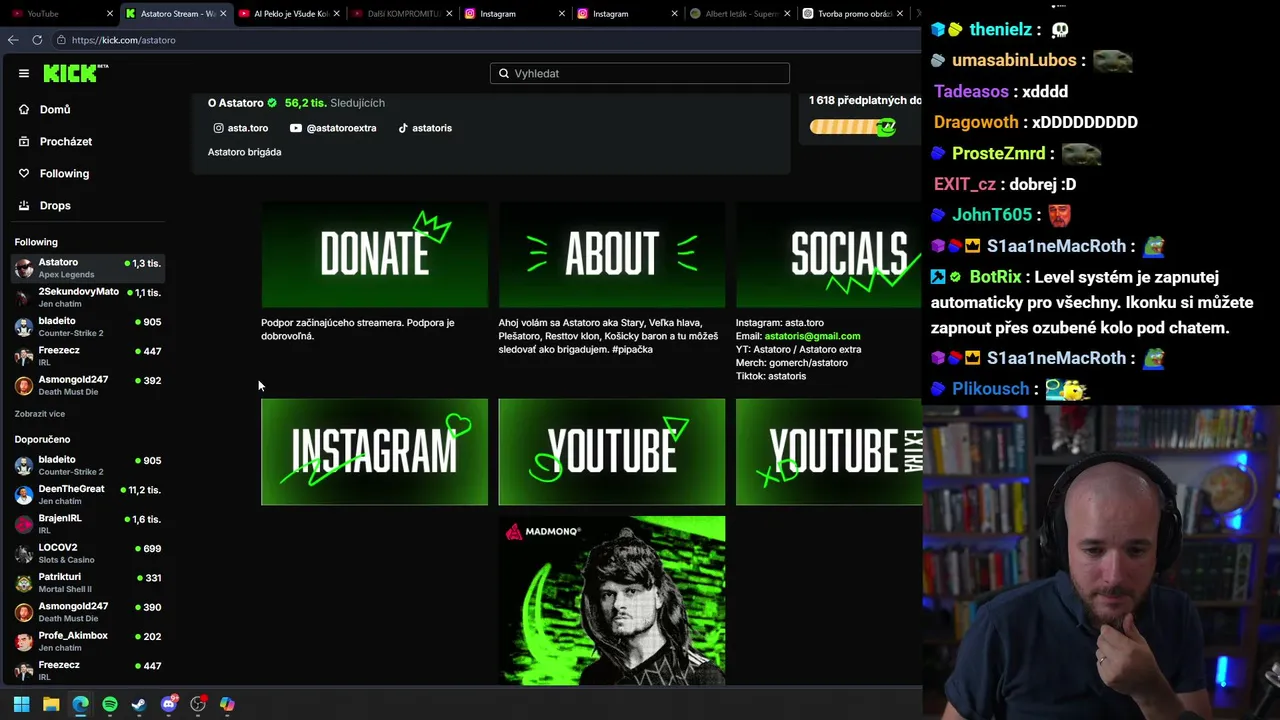Open the 2SekundovyMato channel row
The width and height of the screenshot is (1280, 720).
[88, 297]
